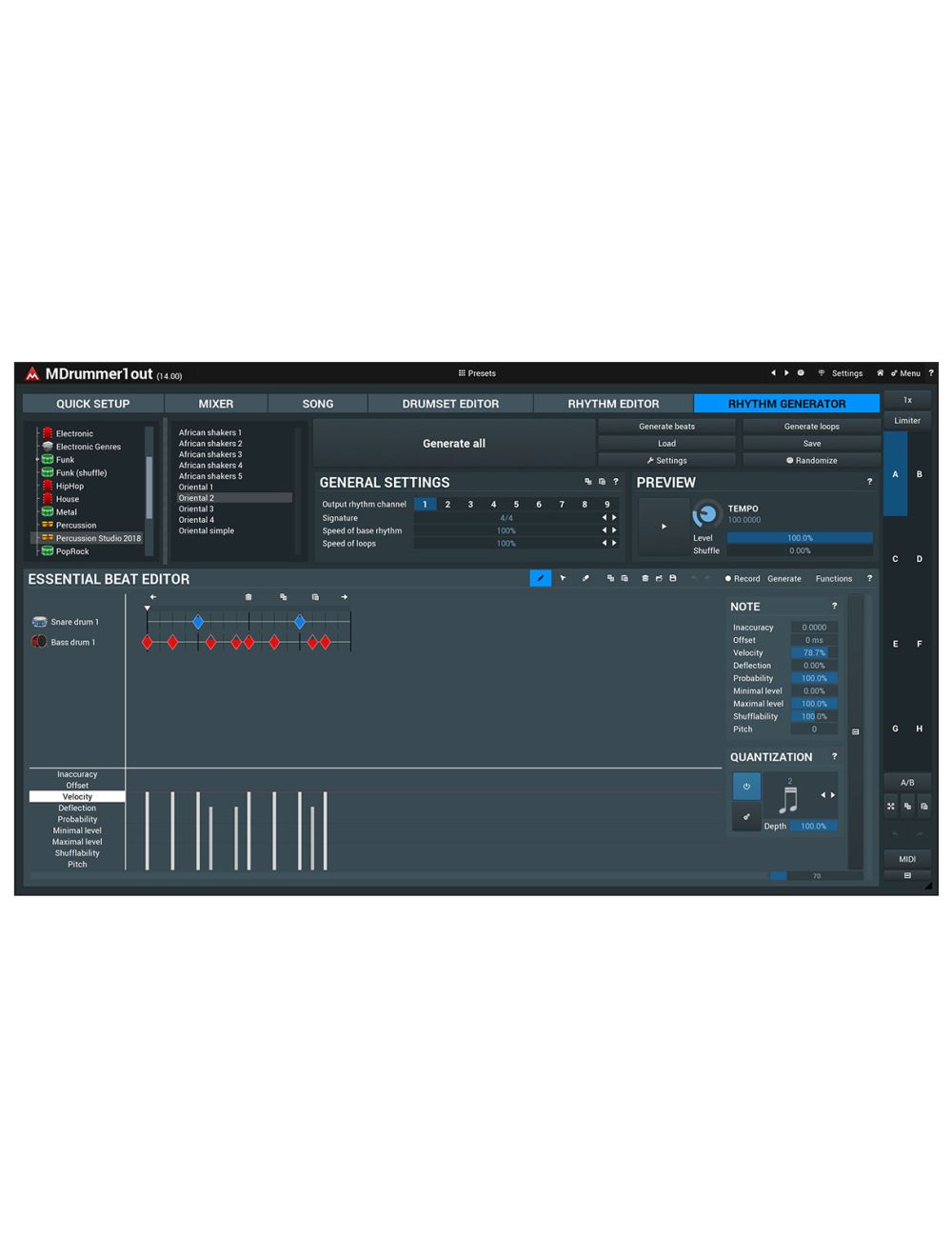Choose the eraser tool in beat editor
The width and height of the screenshot is (952, 1257).
[x=585, y=578]
